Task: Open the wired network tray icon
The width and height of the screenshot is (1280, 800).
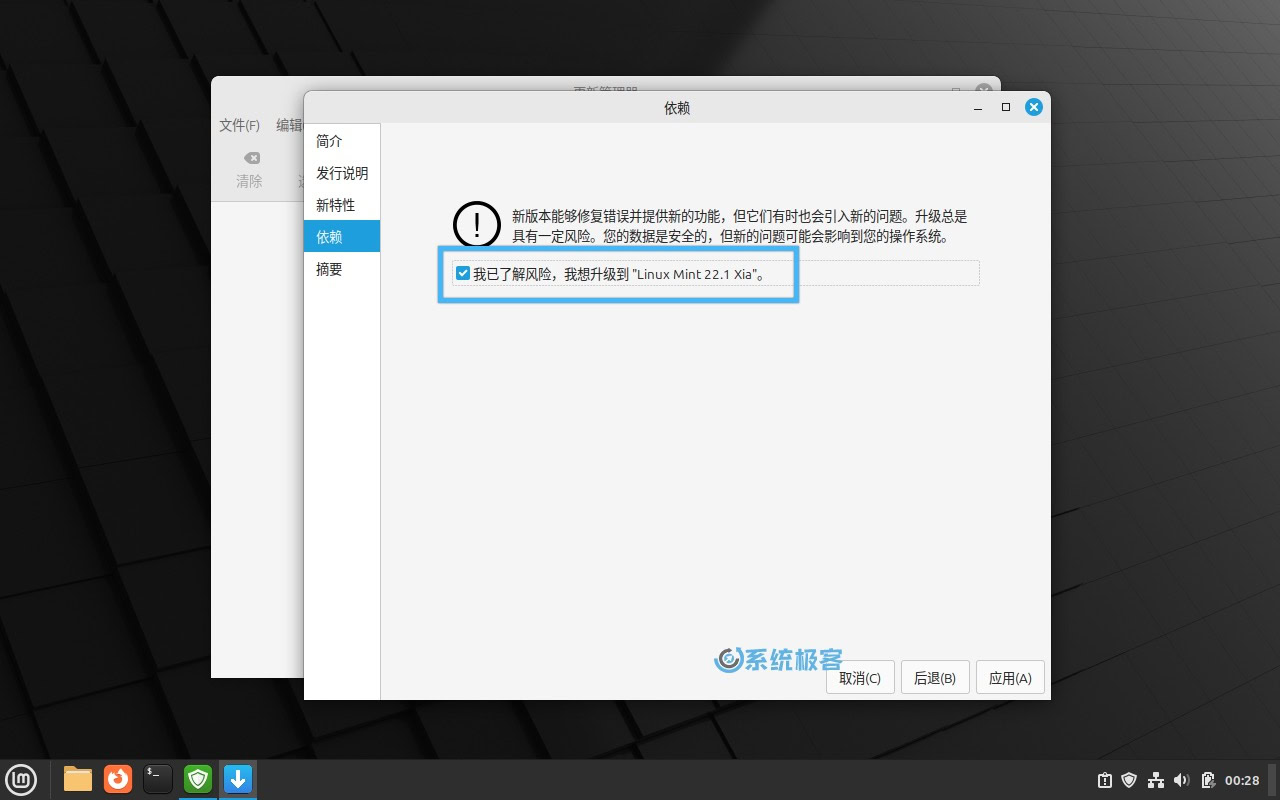Action: (1156, 780)
